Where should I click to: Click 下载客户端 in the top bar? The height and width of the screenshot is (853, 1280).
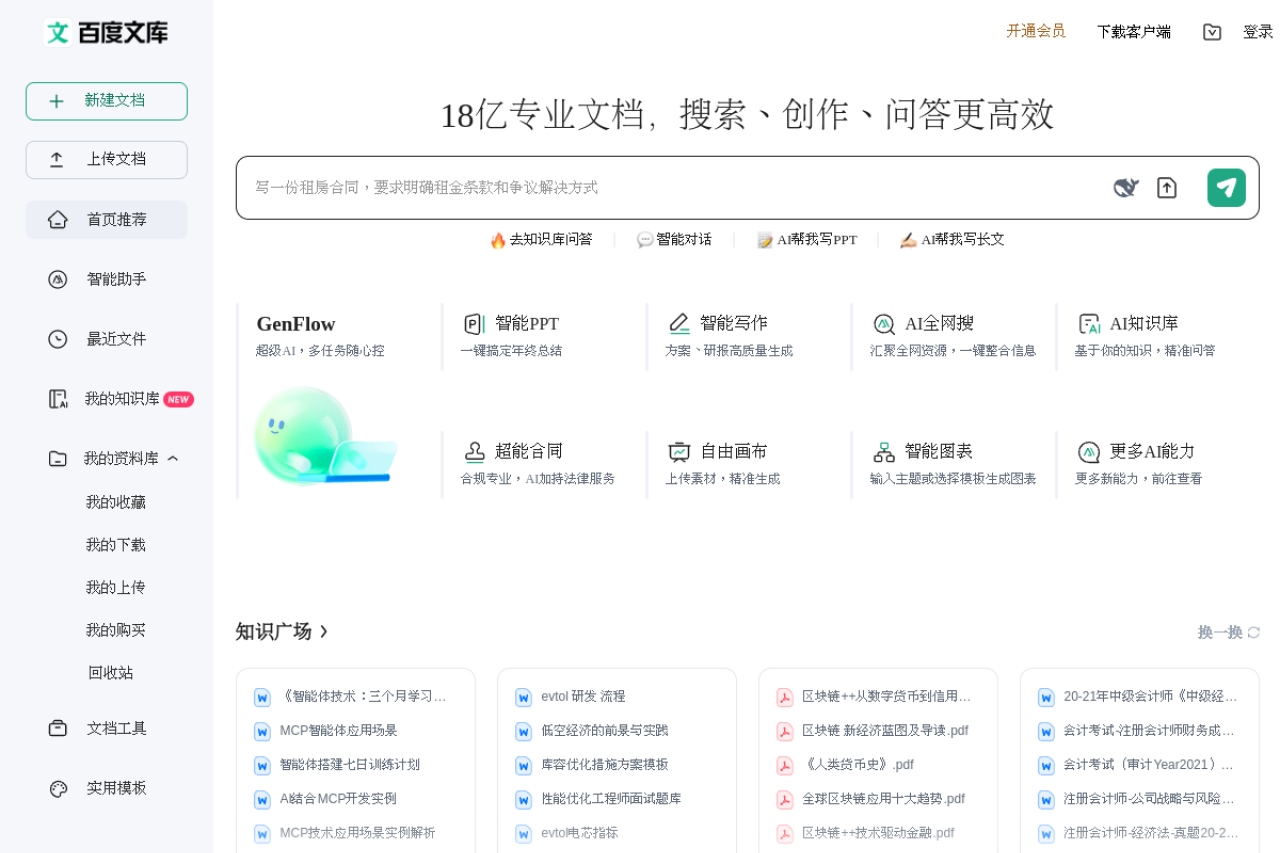(1134, 32)
